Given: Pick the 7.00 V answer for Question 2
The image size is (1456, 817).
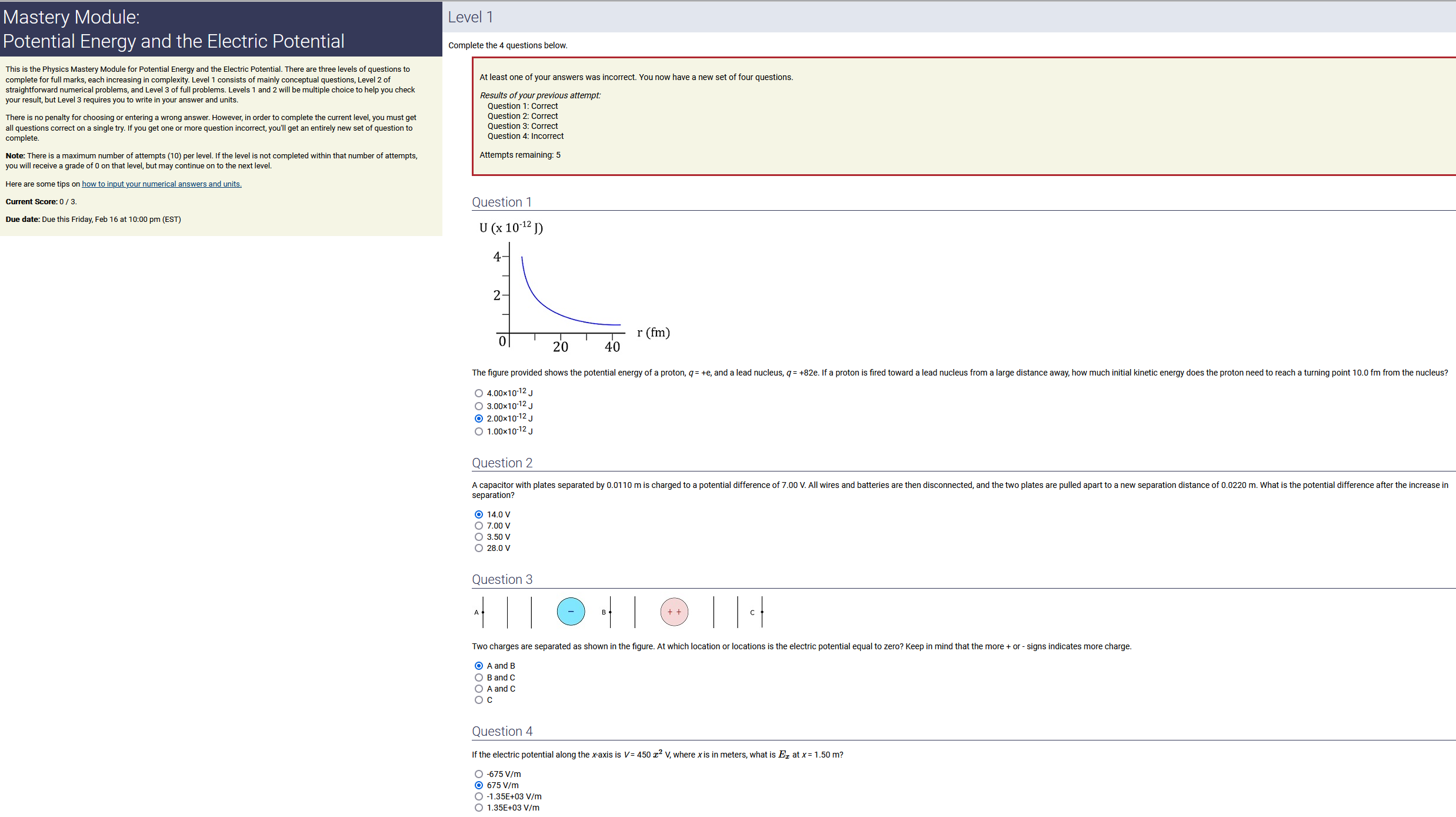Looking at the screenshot, I should [479, 526].
